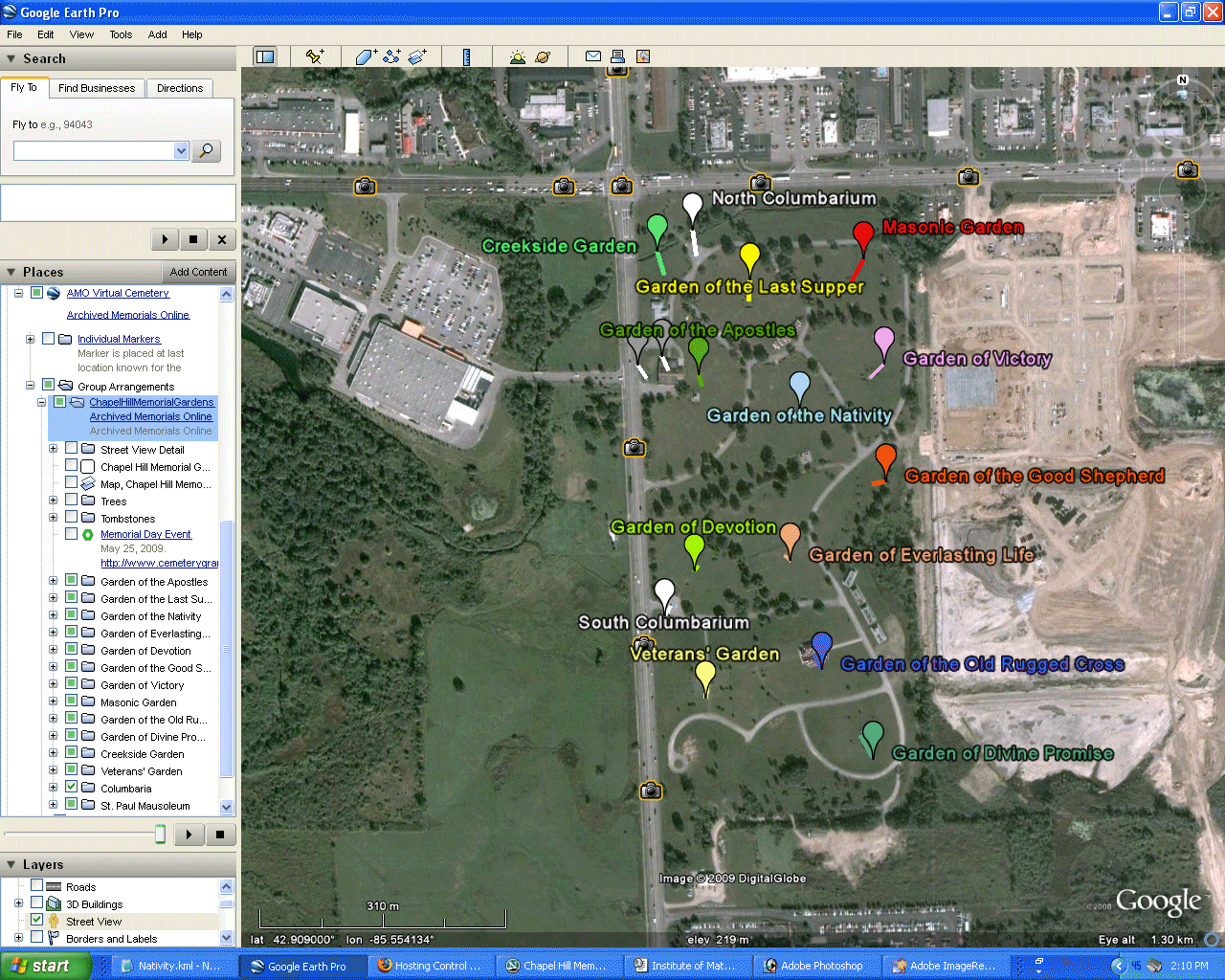Open the Fly To search dropdown
Image resolution: width=1225 pixels, height=980 pixels.
coord(181,151)
